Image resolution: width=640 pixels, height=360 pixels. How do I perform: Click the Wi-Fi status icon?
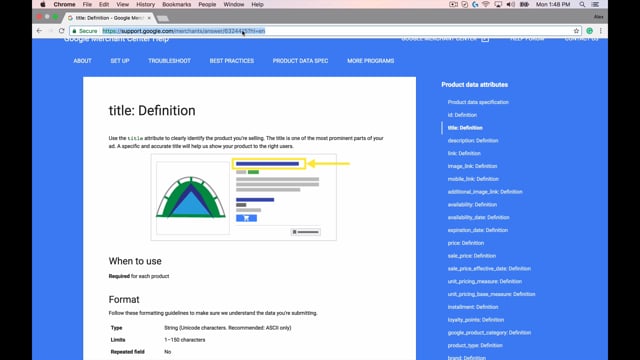coord(486,4)
